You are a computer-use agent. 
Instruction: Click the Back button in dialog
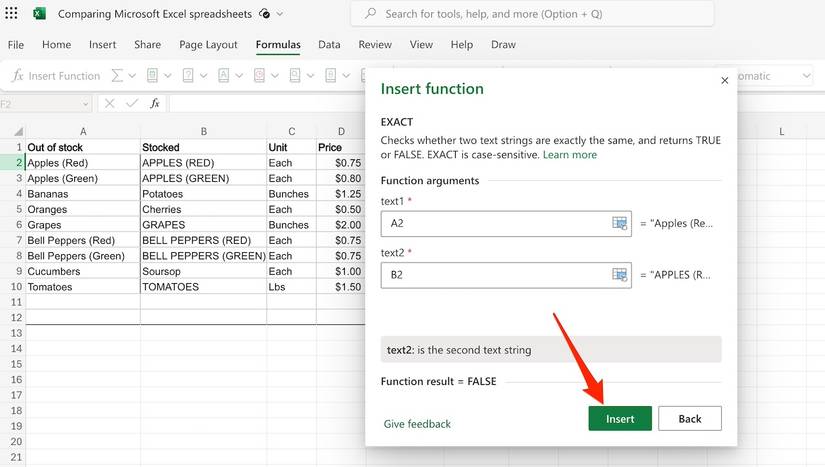tap(689, 419)
